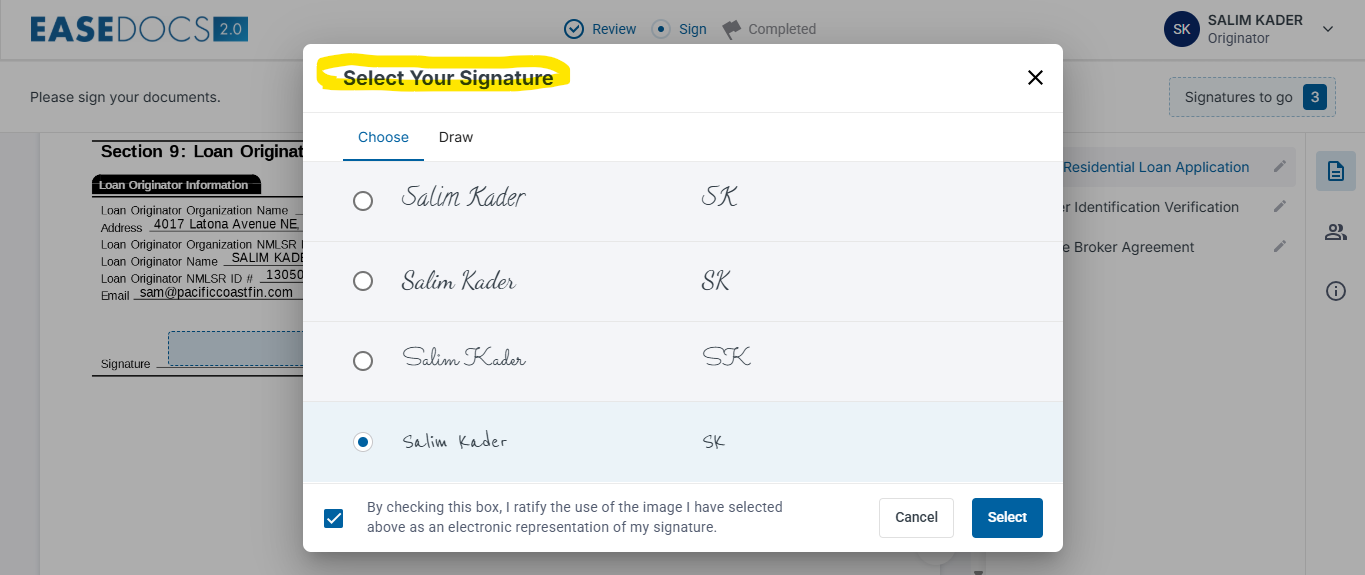Image resolution: width=1365 pixels, height=575 pixels.
Task: Click the Signatures to go counter
Action: pyautogui.click(x=1251, y=97)
